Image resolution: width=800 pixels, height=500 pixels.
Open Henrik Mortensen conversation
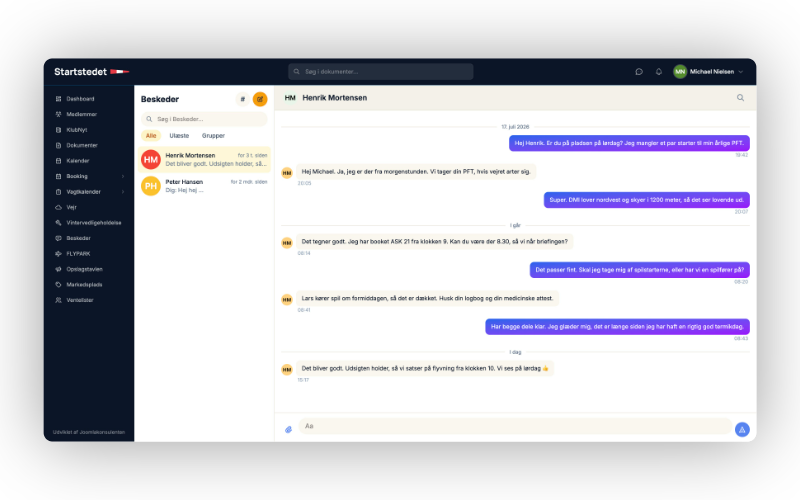204,160
